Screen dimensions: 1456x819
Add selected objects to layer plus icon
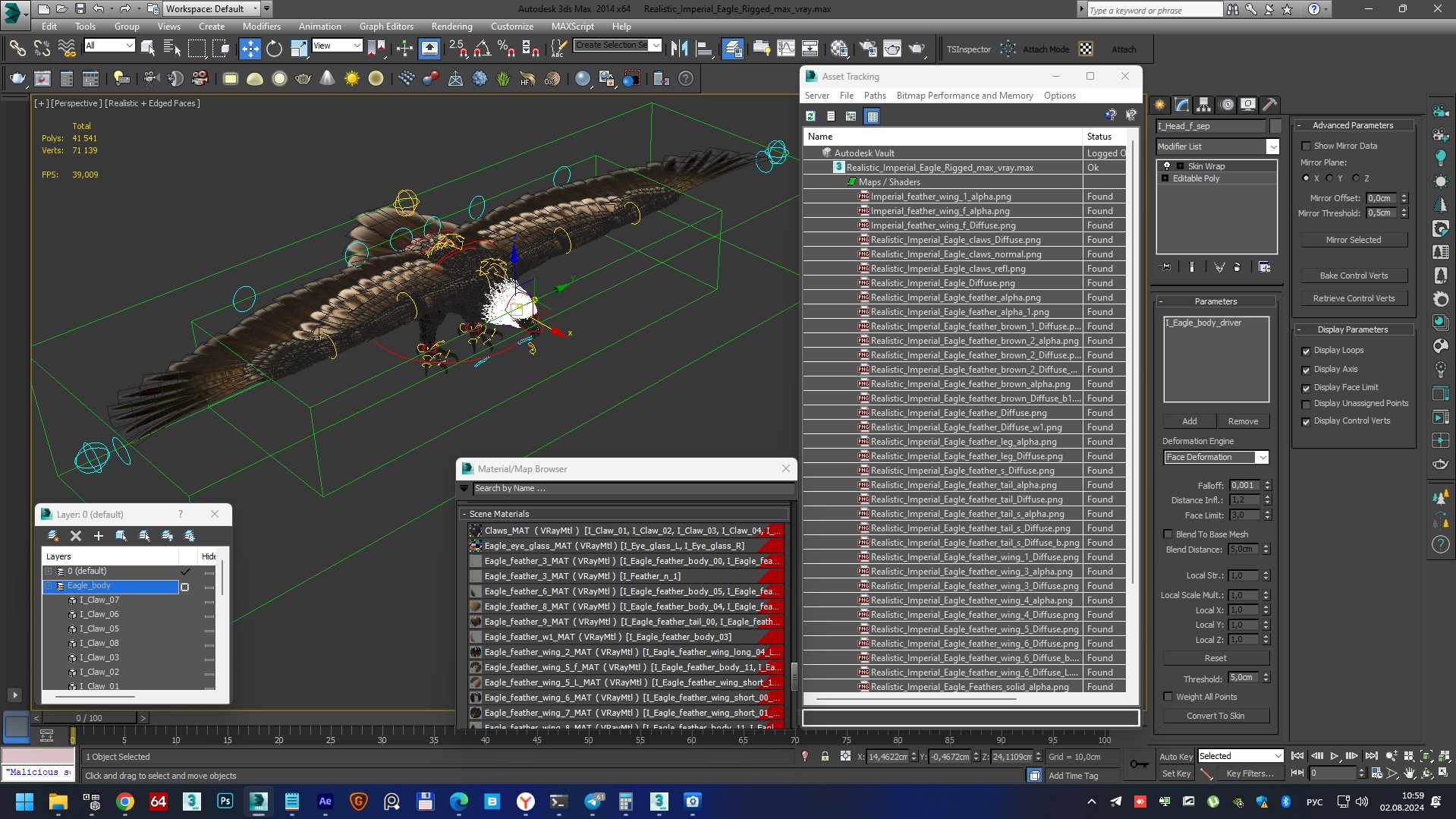(98, 536)
